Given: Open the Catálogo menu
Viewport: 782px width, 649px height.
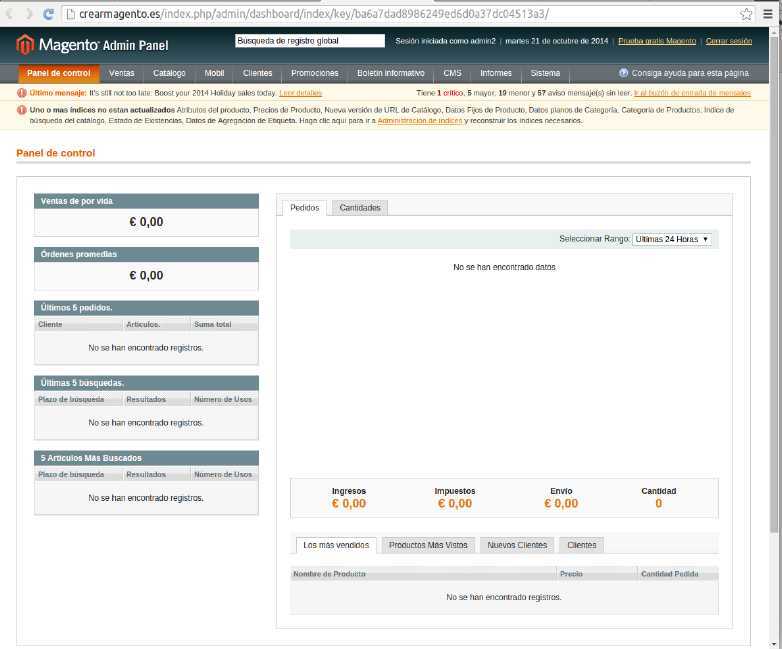Looking at the screenshot, I should (x=169, y=73).
